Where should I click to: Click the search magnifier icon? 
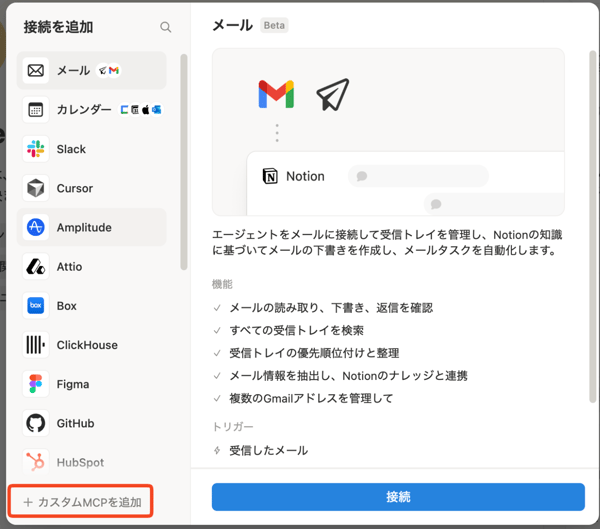coord(165,27)
